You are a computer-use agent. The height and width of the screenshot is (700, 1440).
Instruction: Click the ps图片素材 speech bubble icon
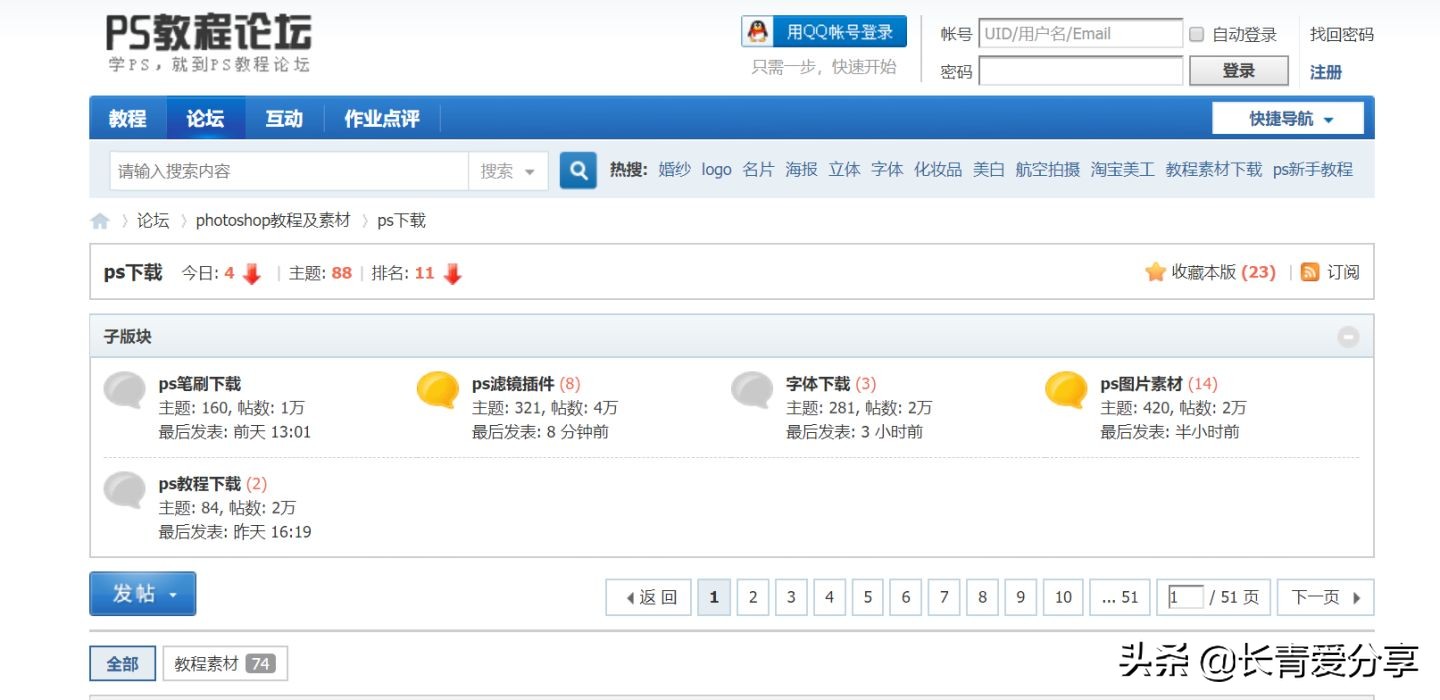point(1065,391)
